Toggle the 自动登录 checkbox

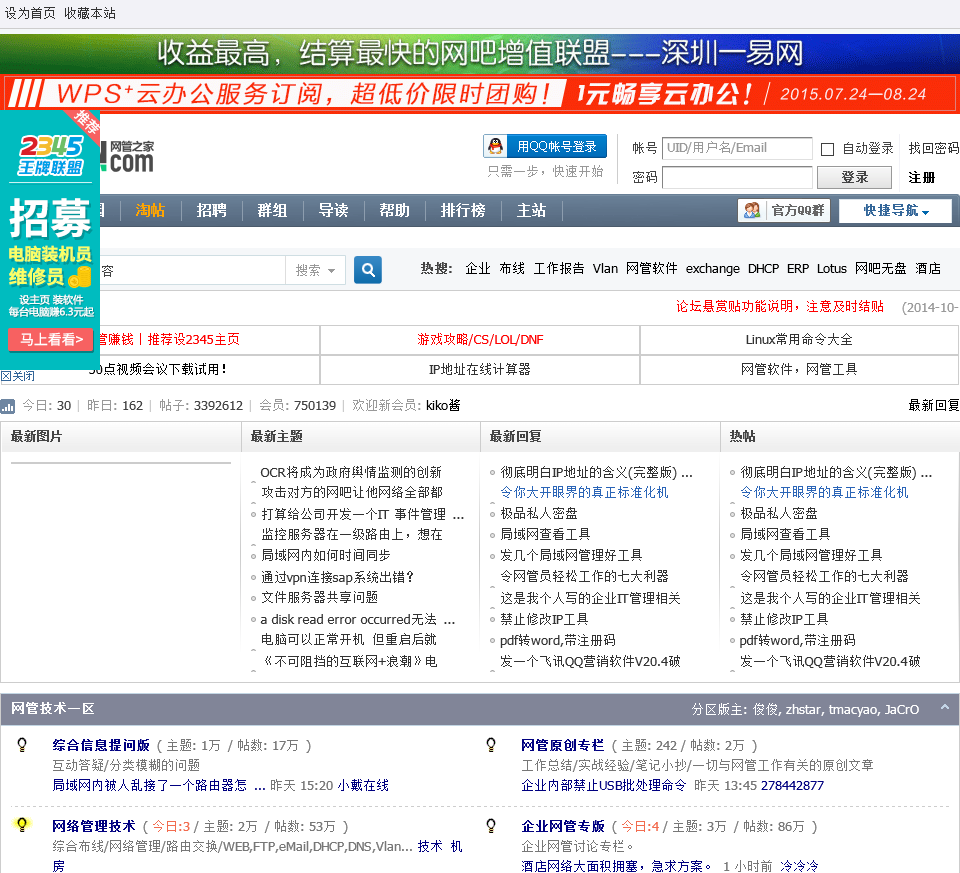pyautogui.click(x=827, y=149)
